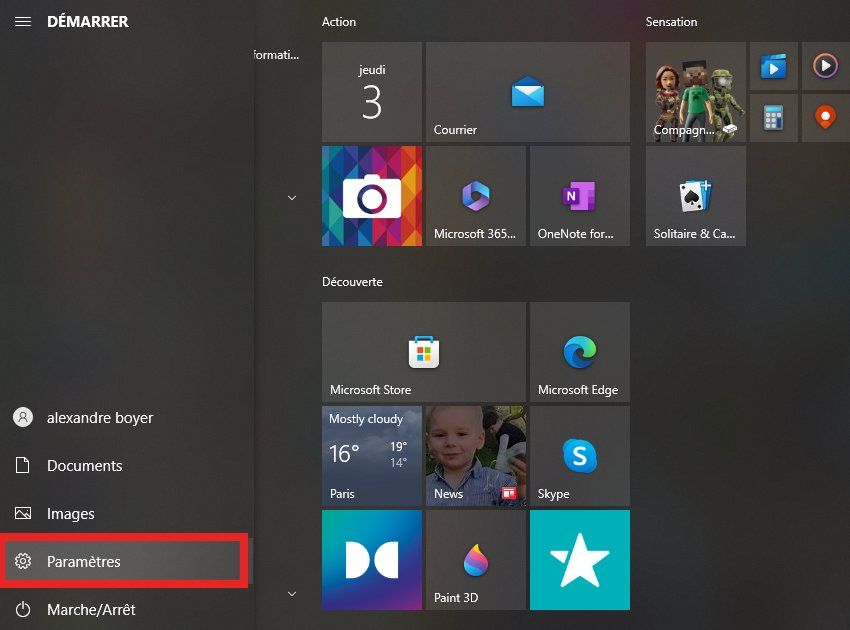Open the Microsoft 365 tile

[x=476, y=196]
